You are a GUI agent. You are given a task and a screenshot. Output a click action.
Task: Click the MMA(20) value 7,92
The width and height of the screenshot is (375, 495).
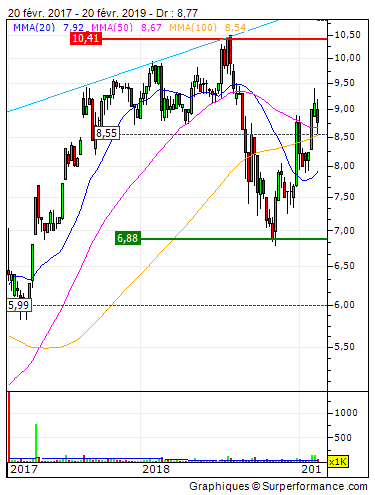pos(73,28)
